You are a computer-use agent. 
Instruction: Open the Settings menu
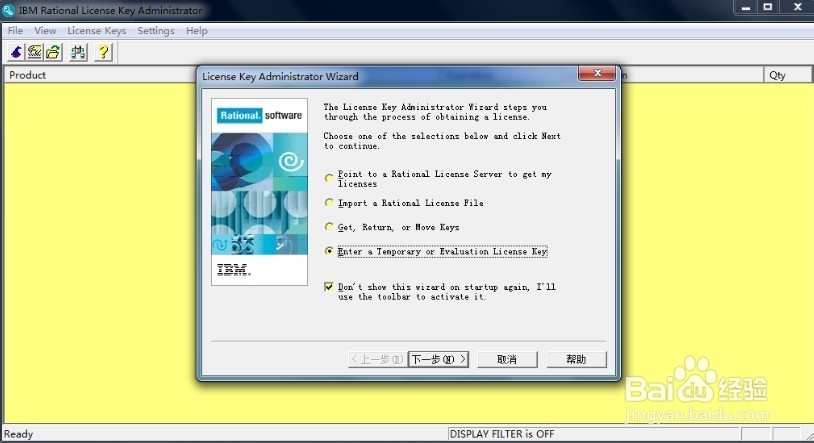point(156,31)
